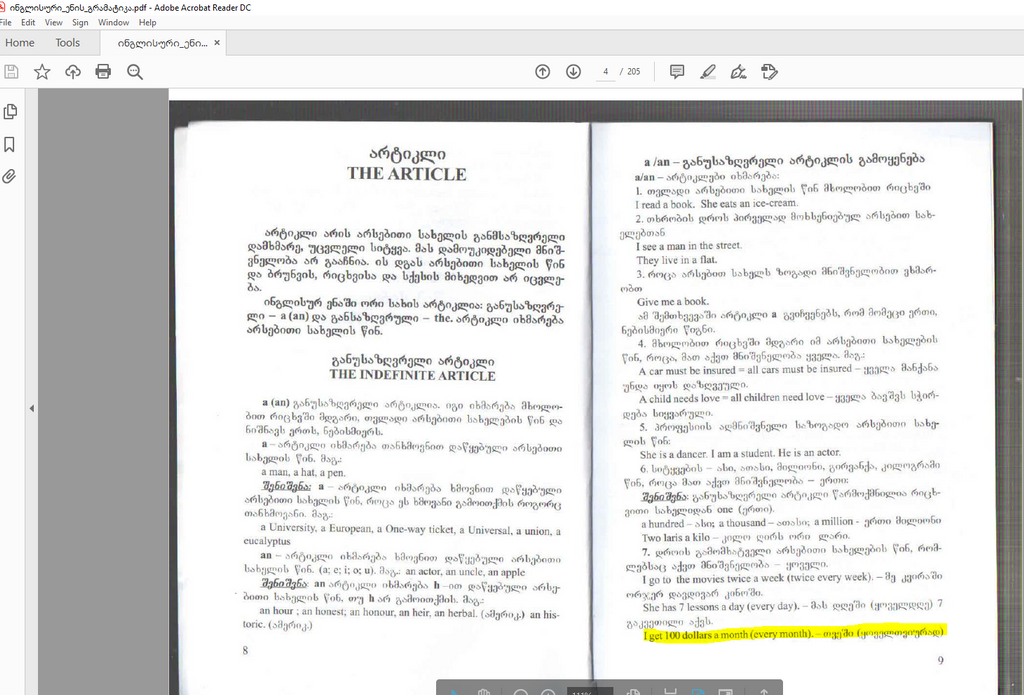Open the View menu
Screen dimensions: 1024x695
coord(54,22)
